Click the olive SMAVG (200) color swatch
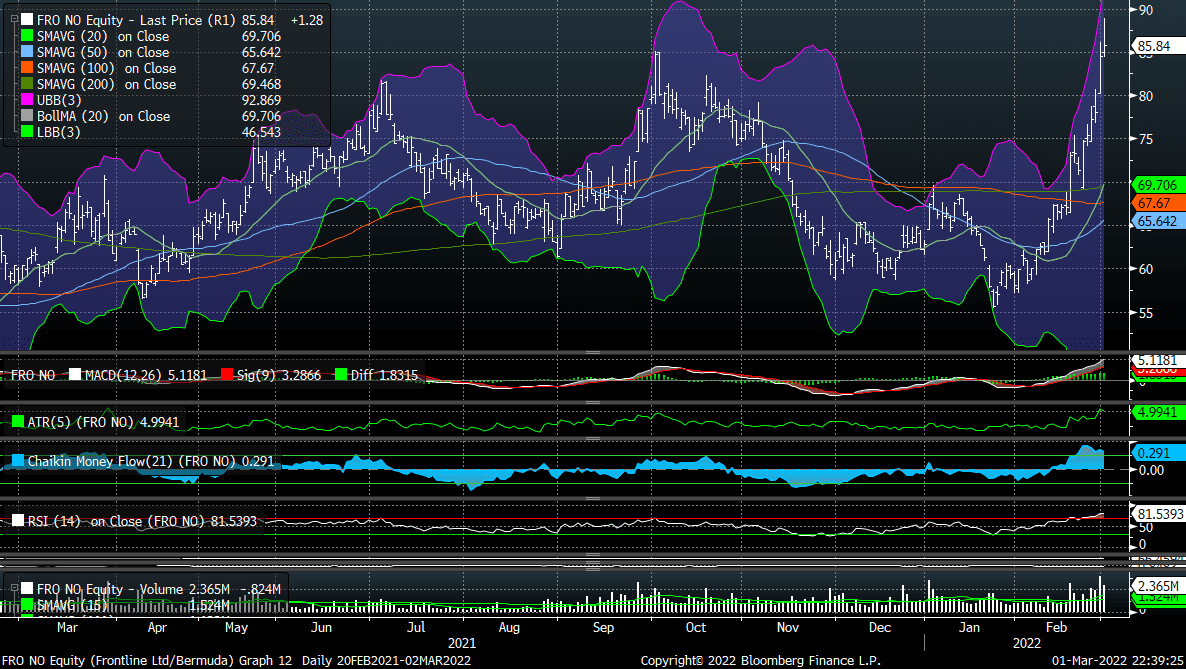The height and width of the screenshot is (669, 1186). click(26, 84)
